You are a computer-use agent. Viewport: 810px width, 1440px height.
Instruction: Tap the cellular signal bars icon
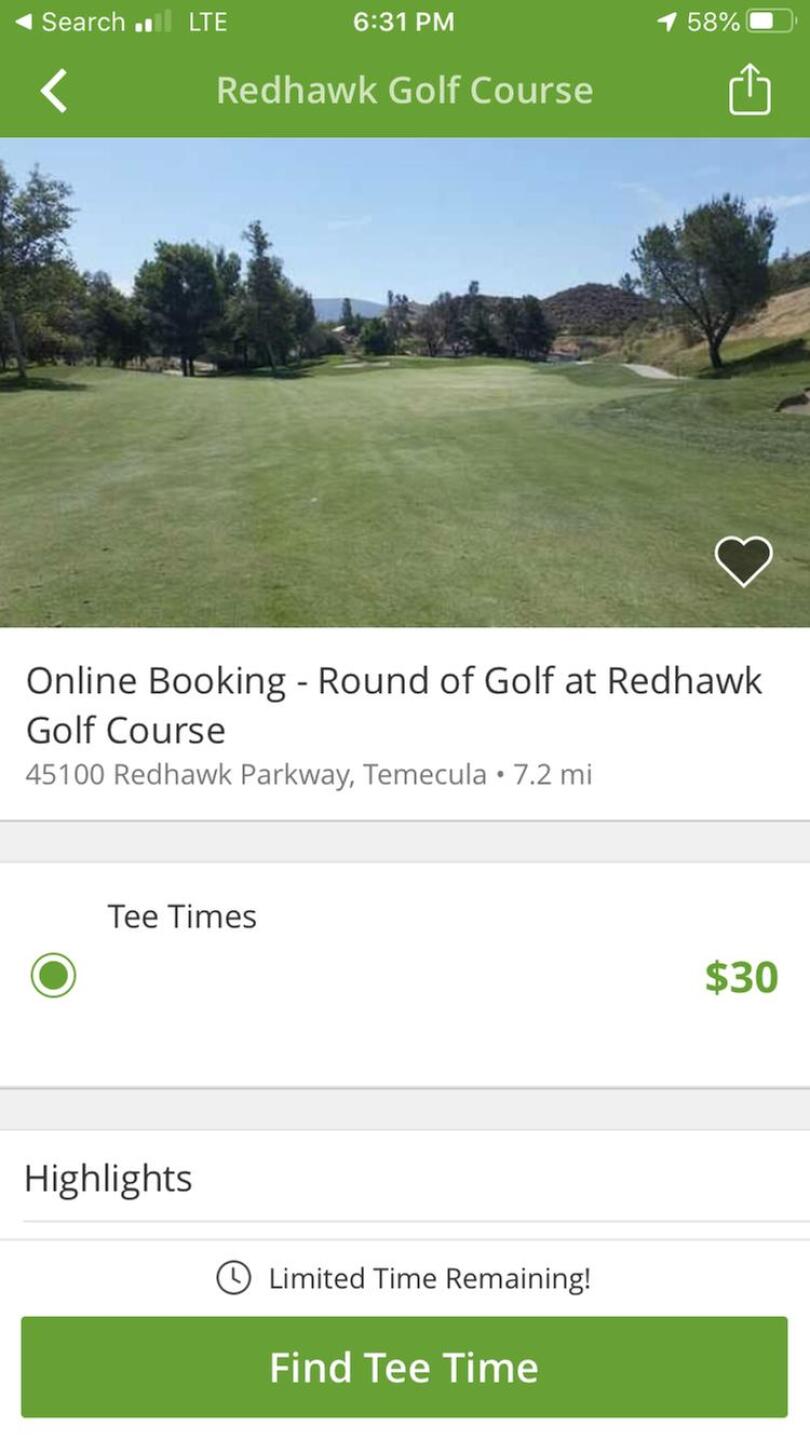tap(152, 22)
